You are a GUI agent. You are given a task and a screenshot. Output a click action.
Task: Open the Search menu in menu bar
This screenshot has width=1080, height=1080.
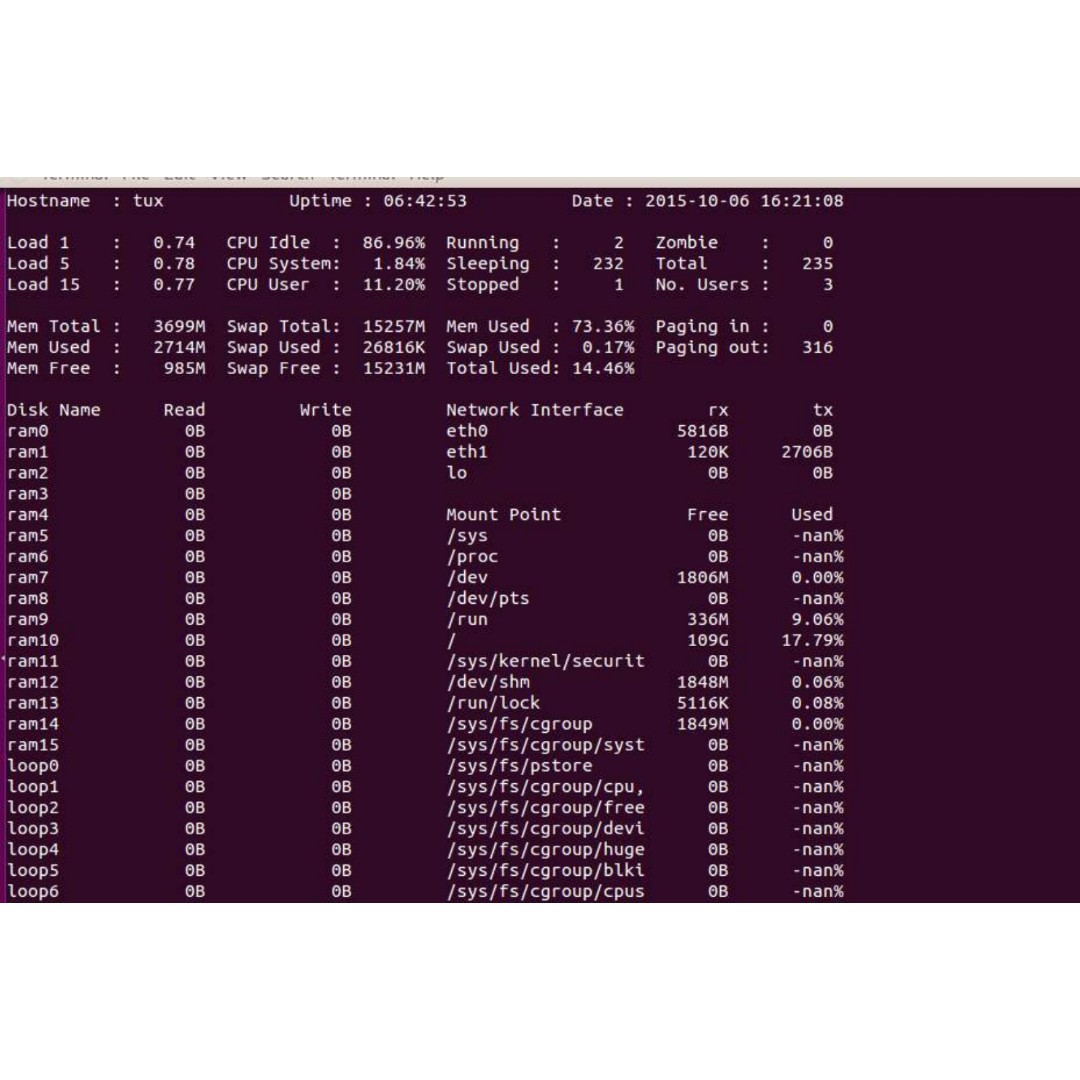pos(287,177)
